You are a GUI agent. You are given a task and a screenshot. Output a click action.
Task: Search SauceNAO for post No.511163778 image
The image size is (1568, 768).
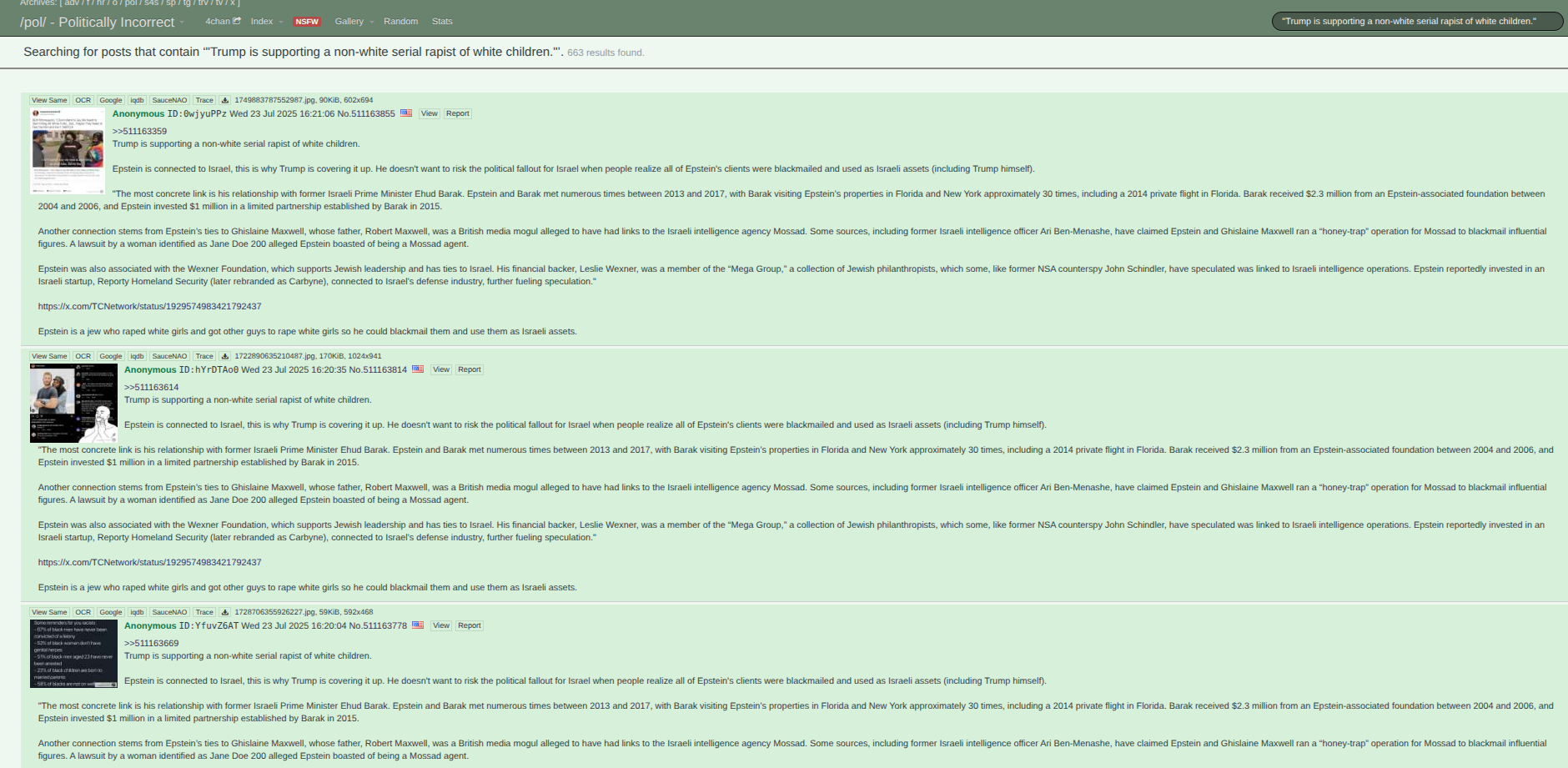(x=169, y=612)
